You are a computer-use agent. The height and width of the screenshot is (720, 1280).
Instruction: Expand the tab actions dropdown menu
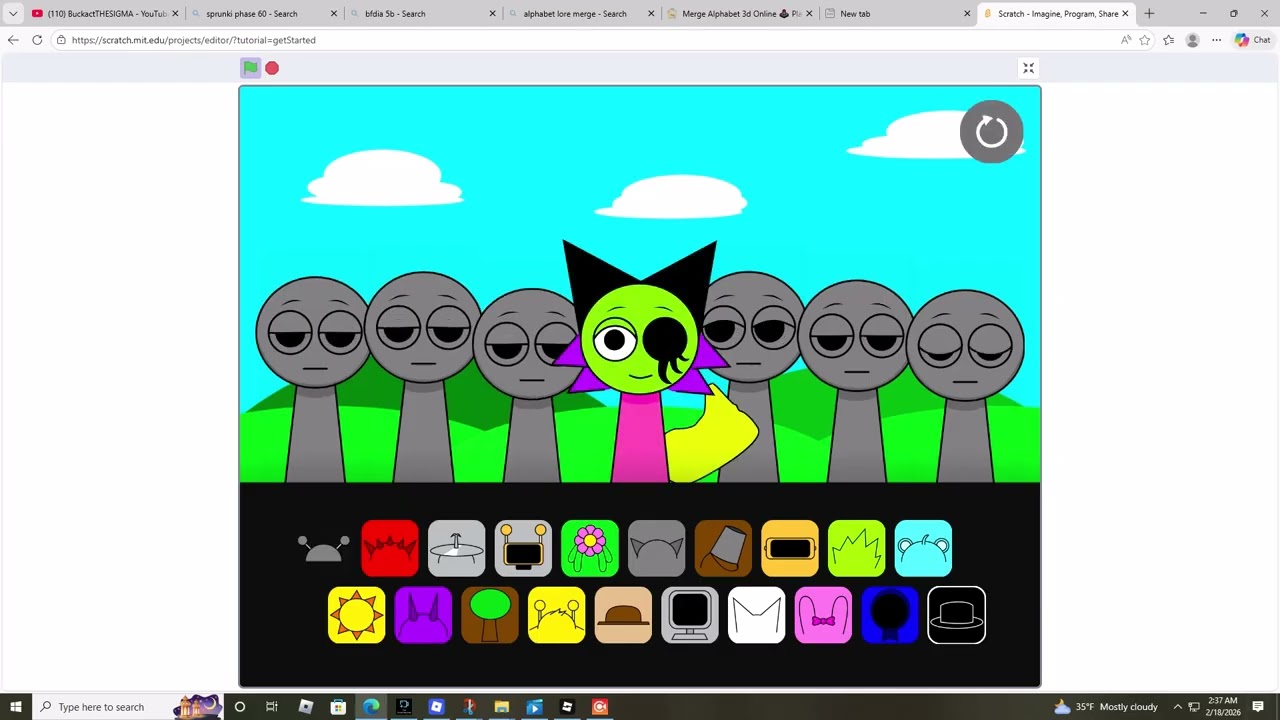[x=13, y=14]
